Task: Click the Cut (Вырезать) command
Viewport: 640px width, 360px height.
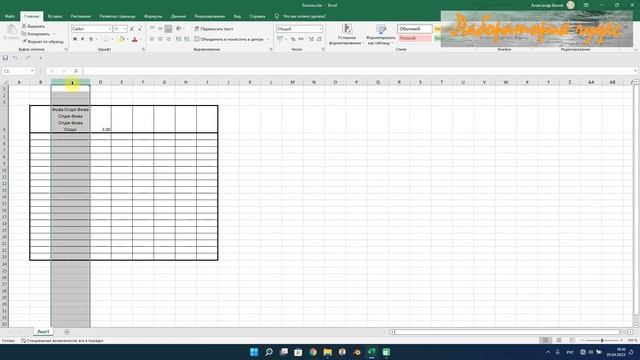Action: click(33, 26)
